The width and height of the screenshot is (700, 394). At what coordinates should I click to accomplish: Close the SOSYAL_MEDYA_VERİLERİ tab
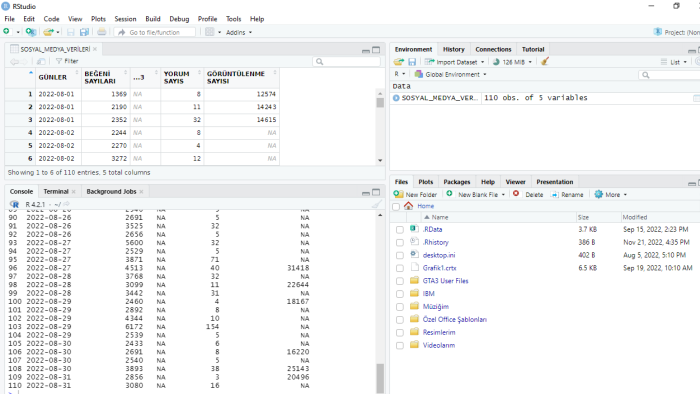95,49
